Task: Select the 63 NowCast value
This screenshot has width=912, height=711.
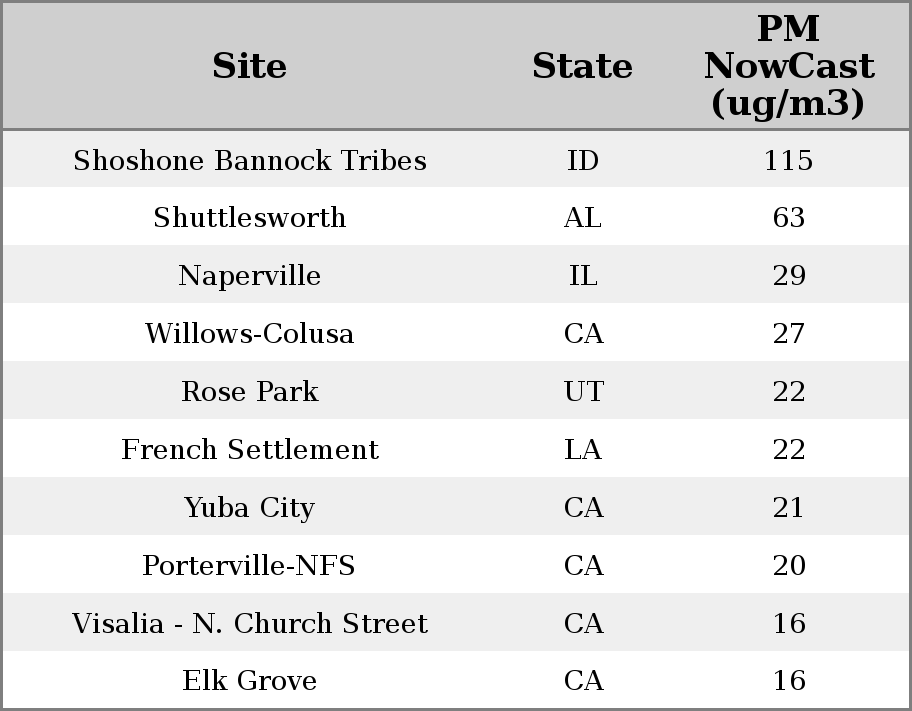Action: (788, 218)
